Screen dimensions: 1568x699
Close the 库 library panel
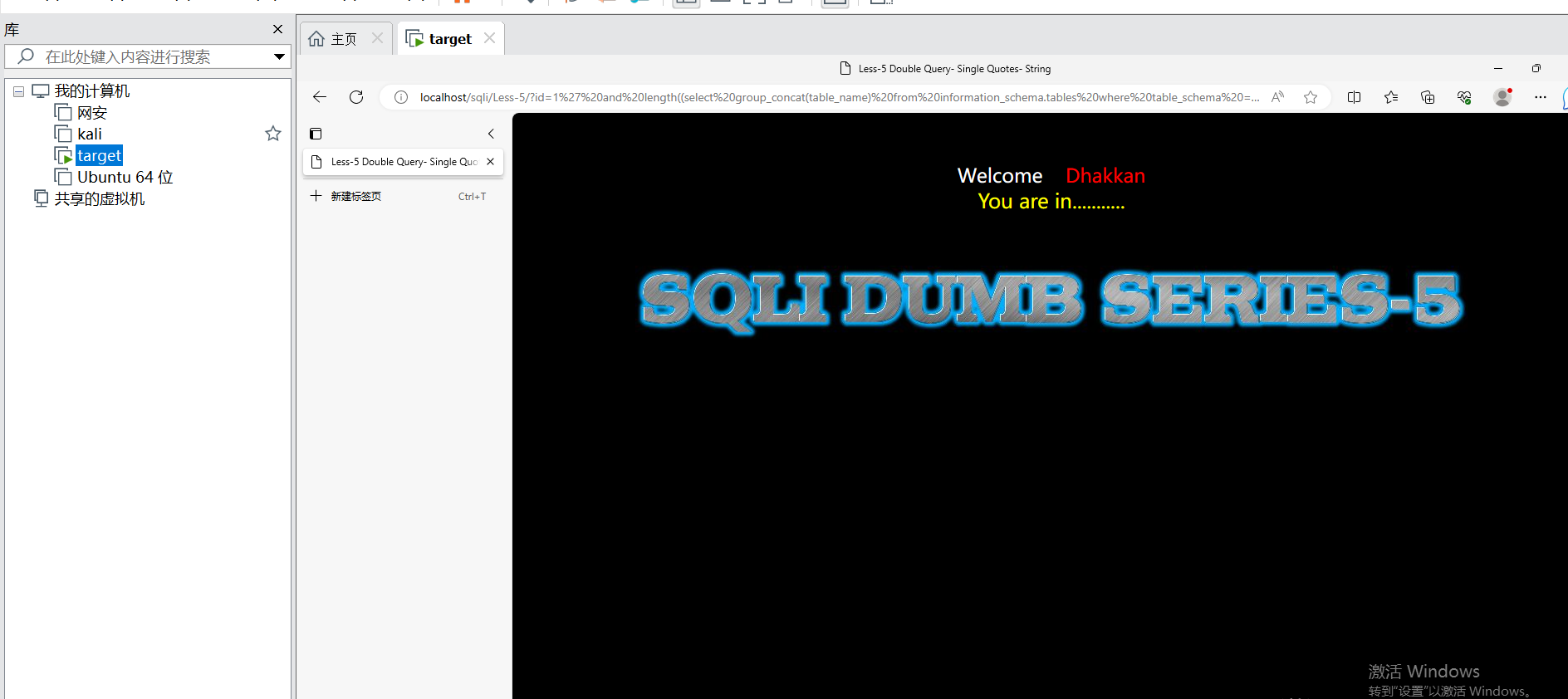click(x=277, y=29)
